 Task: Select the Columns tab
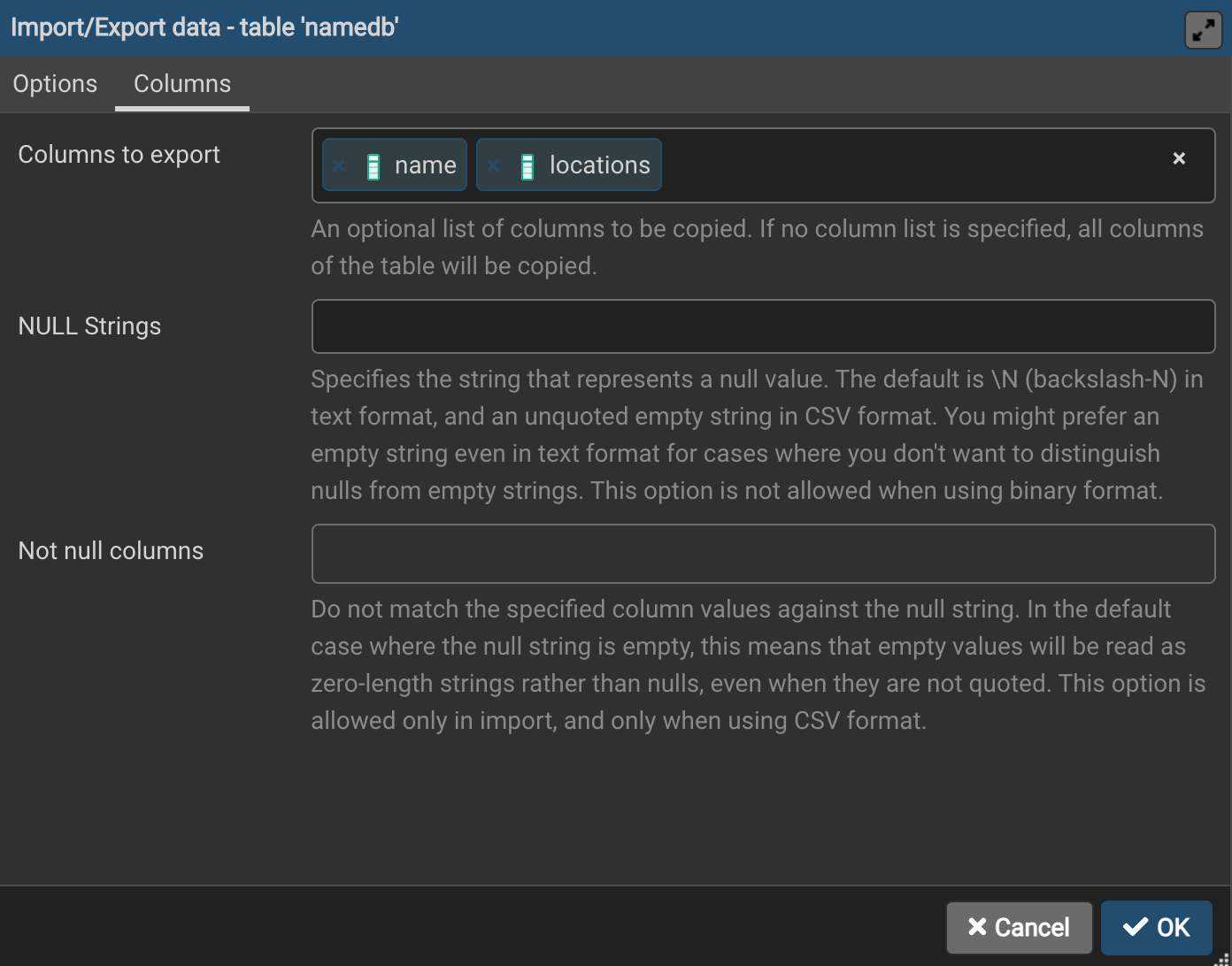tap(182, 84)
